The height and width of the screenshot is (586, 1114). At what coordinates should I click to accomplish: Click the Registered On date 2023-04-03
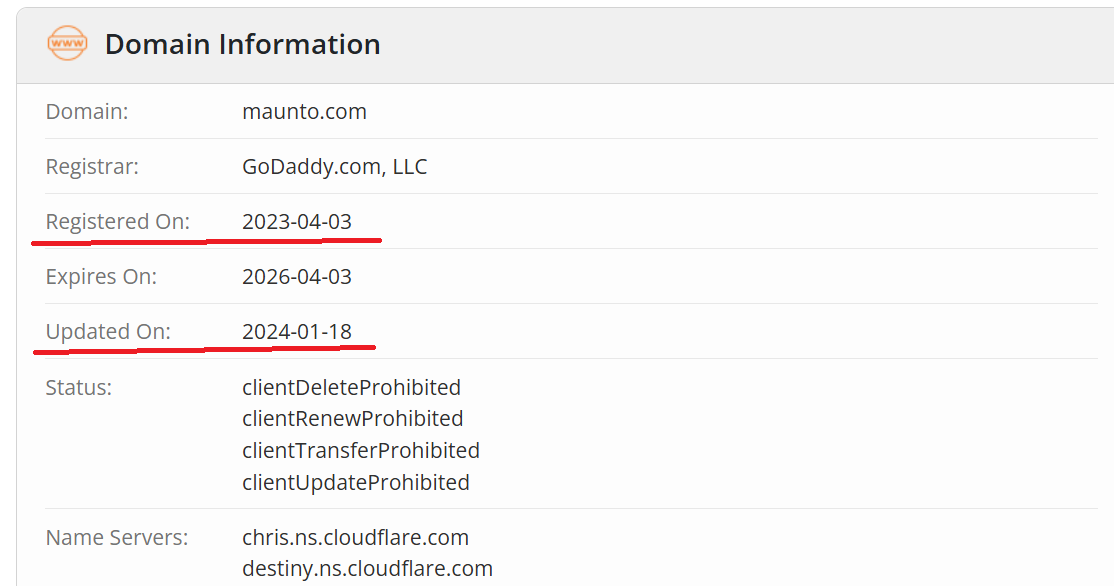pos(297,222)
